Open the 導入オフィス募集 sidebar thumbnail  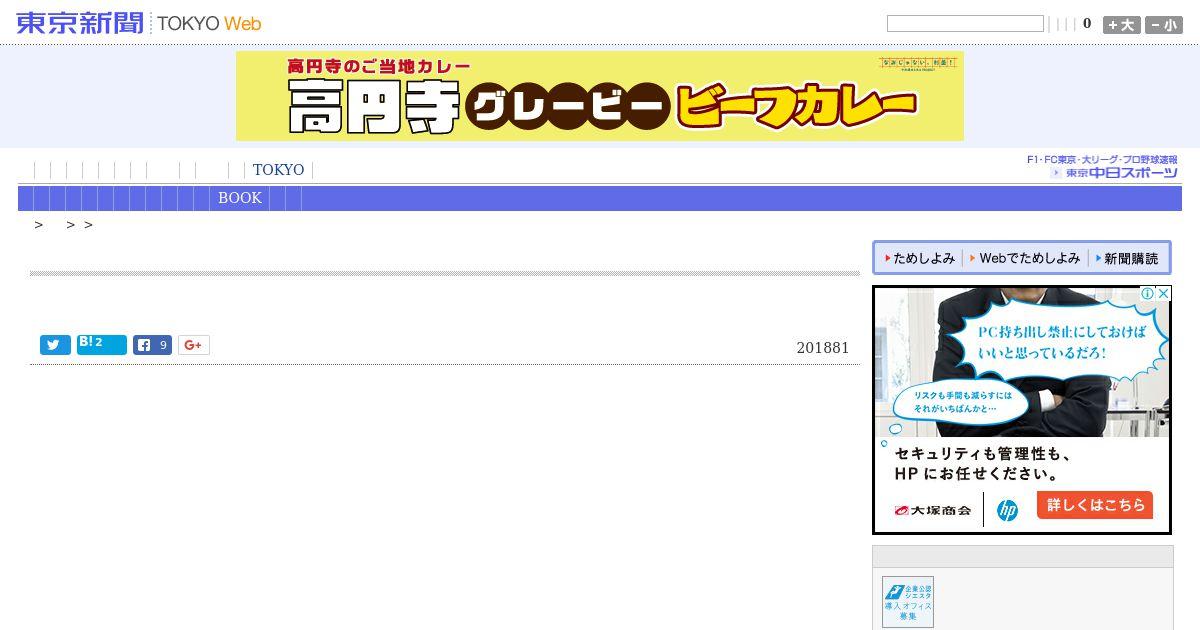[x=908, y=602]
